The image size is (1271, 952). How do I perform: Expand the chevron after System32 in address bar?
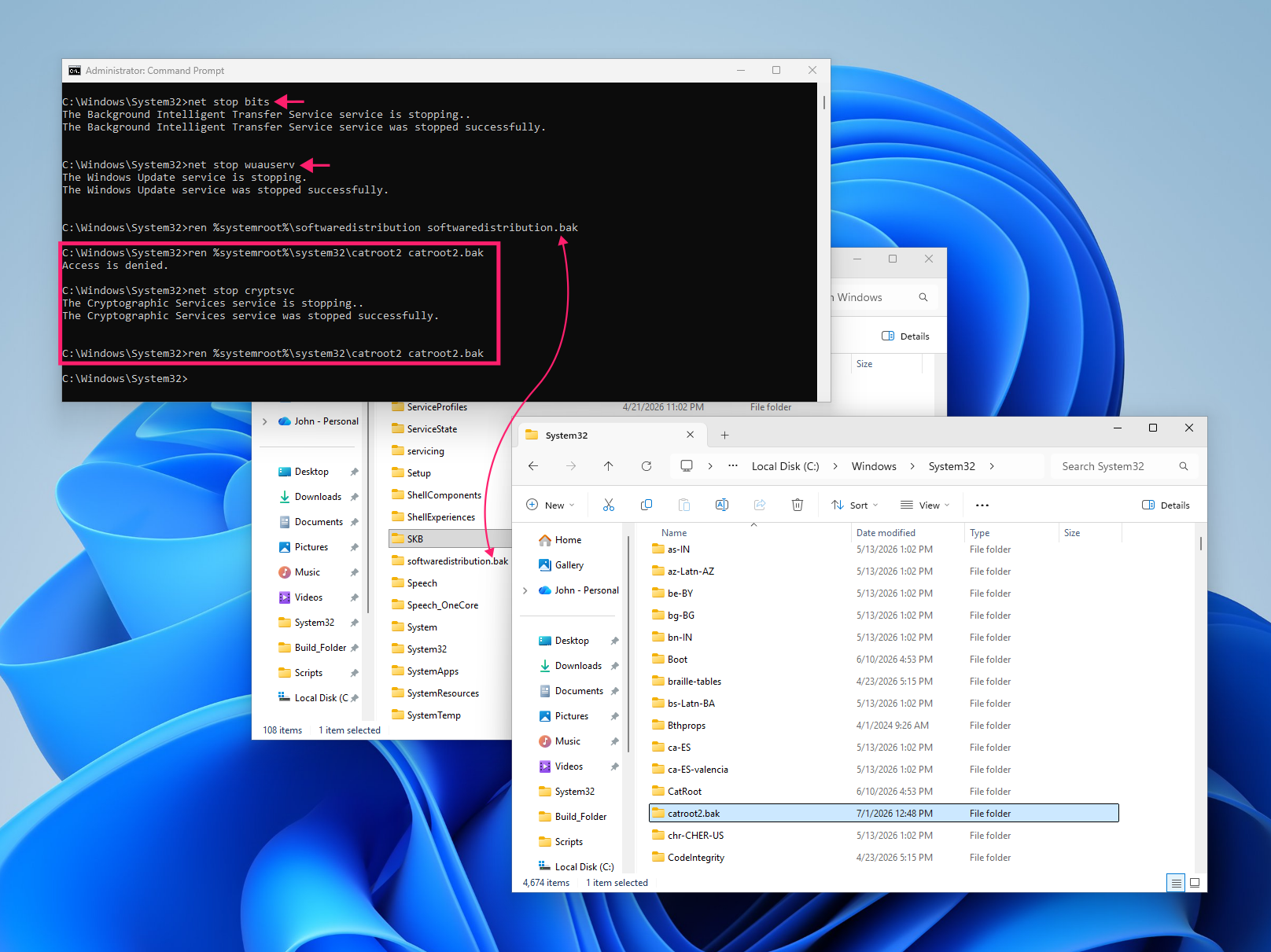[x=992, y=466]
